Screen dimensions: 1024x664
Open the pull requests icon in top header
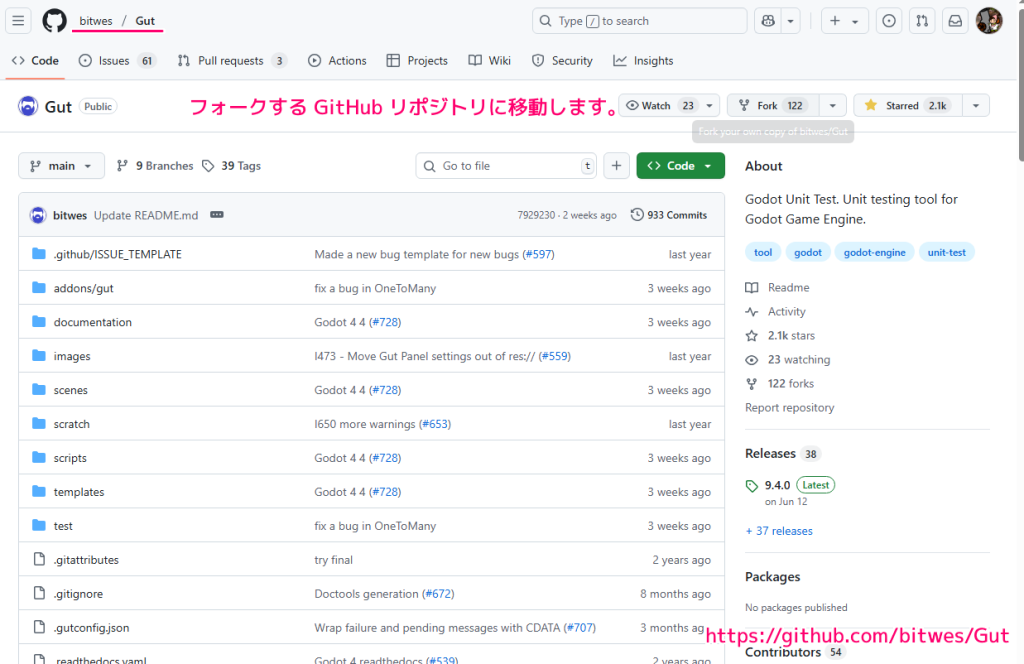coord(921,21)
